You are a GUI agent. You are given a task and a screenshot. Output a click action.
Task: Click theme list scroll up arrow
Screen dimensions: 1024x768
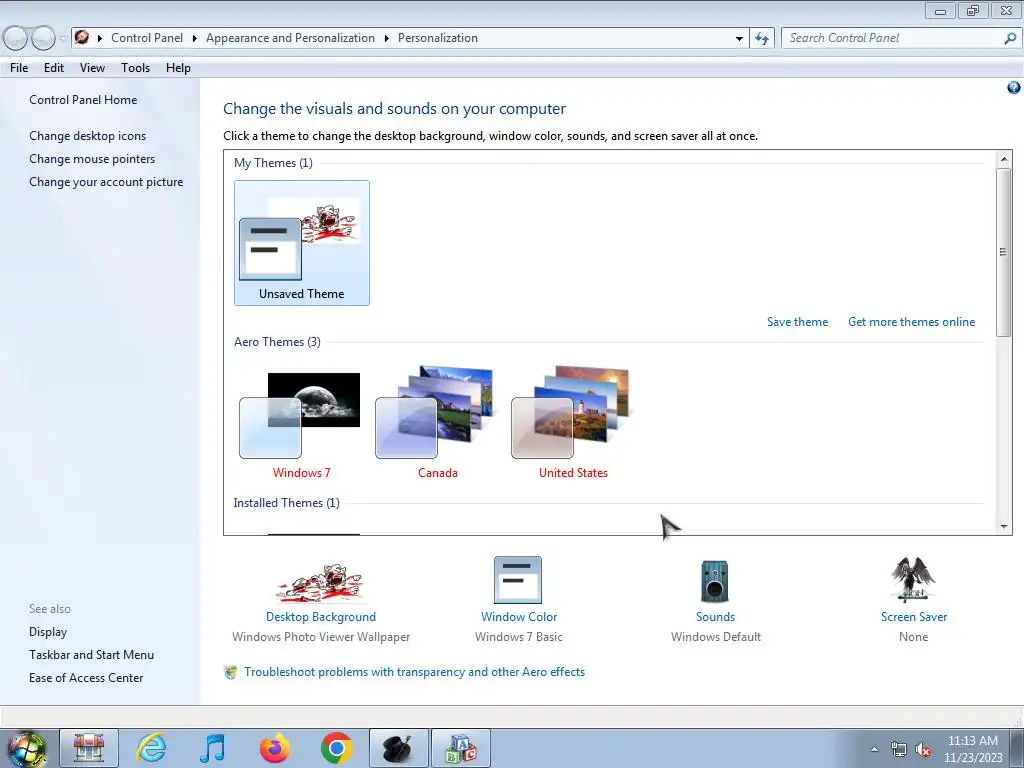[x=1004, y=159]
